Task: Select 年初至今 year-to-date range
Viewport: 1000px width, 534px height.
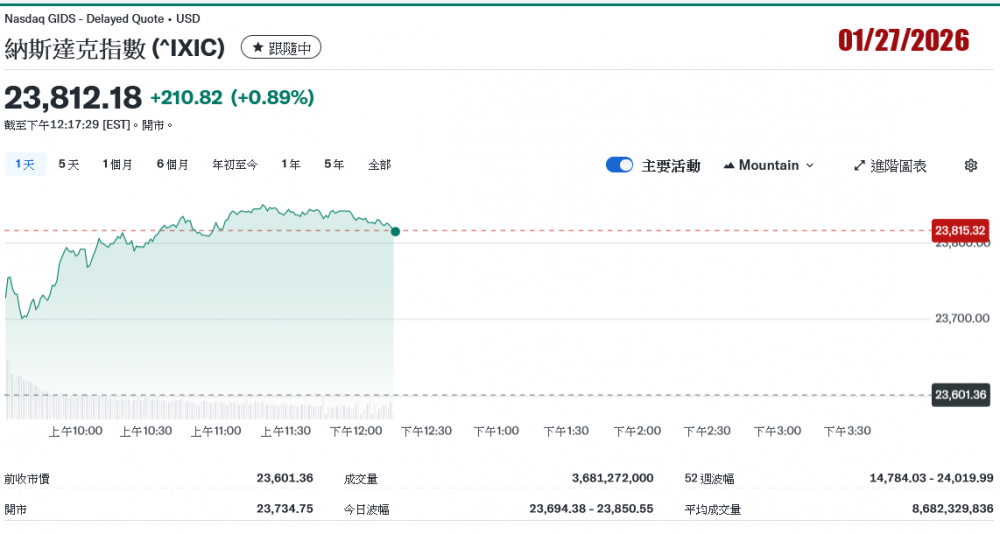Action: [234, 164]
